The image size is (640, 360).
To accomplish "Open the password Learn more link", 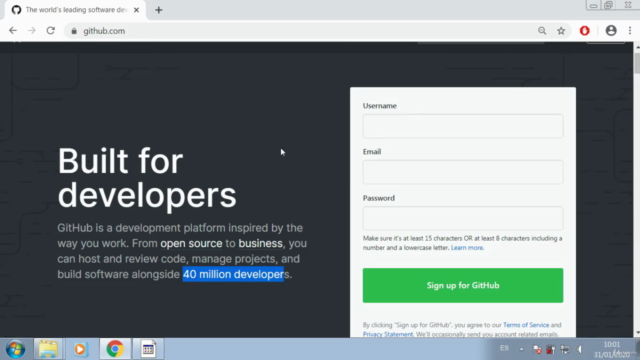I will (467, 248).
